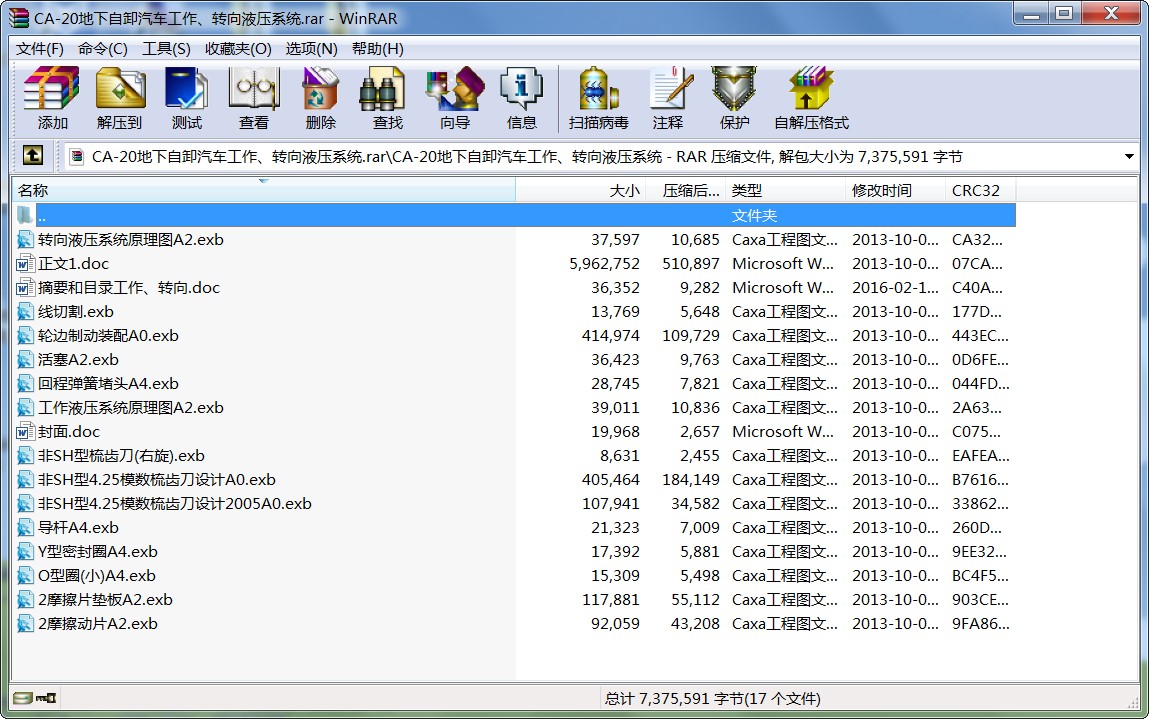Open the 查找 (Find) binoculars icon
This screenshot has height=719, width=1149.
(x=387, y=98)
